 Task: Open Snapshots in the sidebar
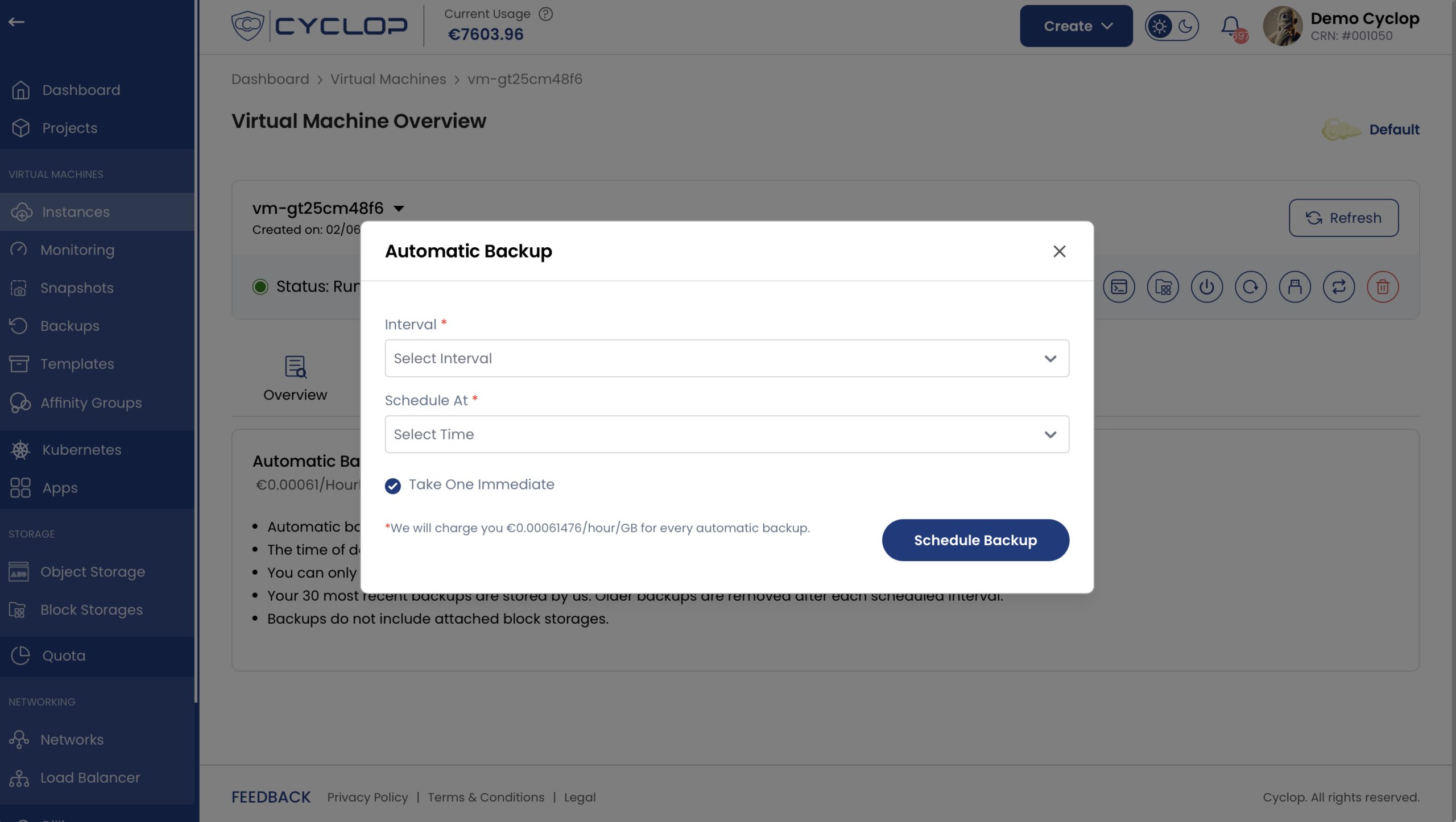[77, 288]
